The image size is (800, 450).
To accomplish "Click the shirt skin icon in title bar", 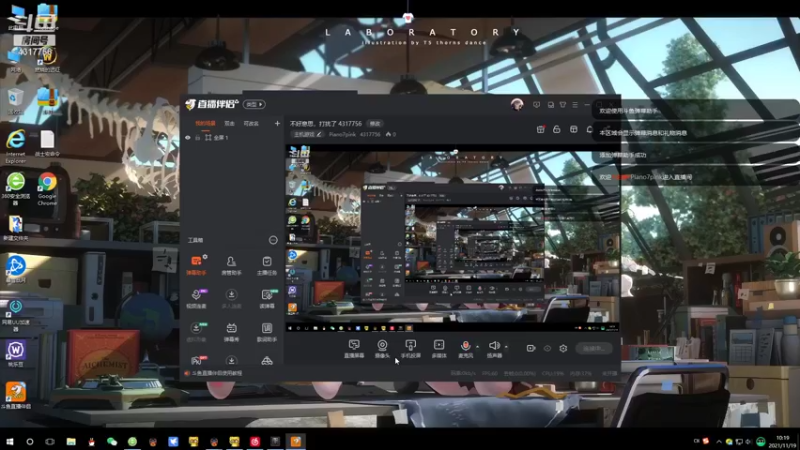I will click(x=563, y=105).
